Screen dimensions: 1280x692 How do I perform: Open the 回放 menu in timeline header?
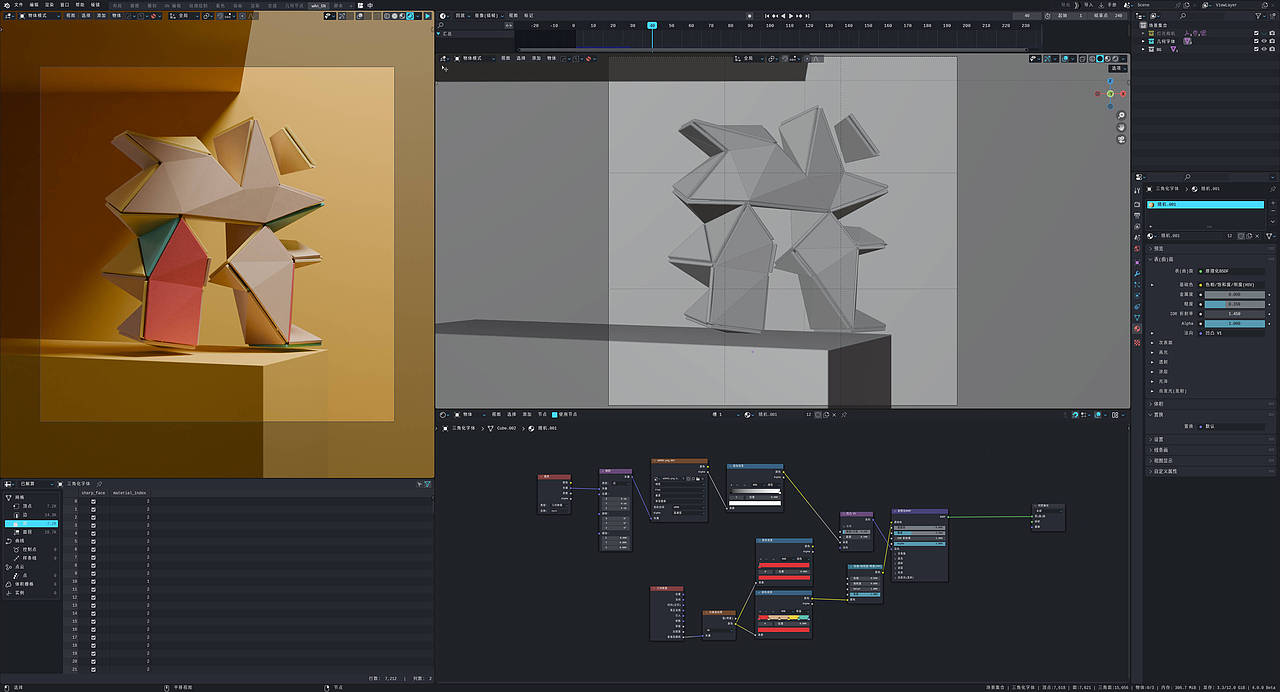pyautogui.click(x=462, y=16)
